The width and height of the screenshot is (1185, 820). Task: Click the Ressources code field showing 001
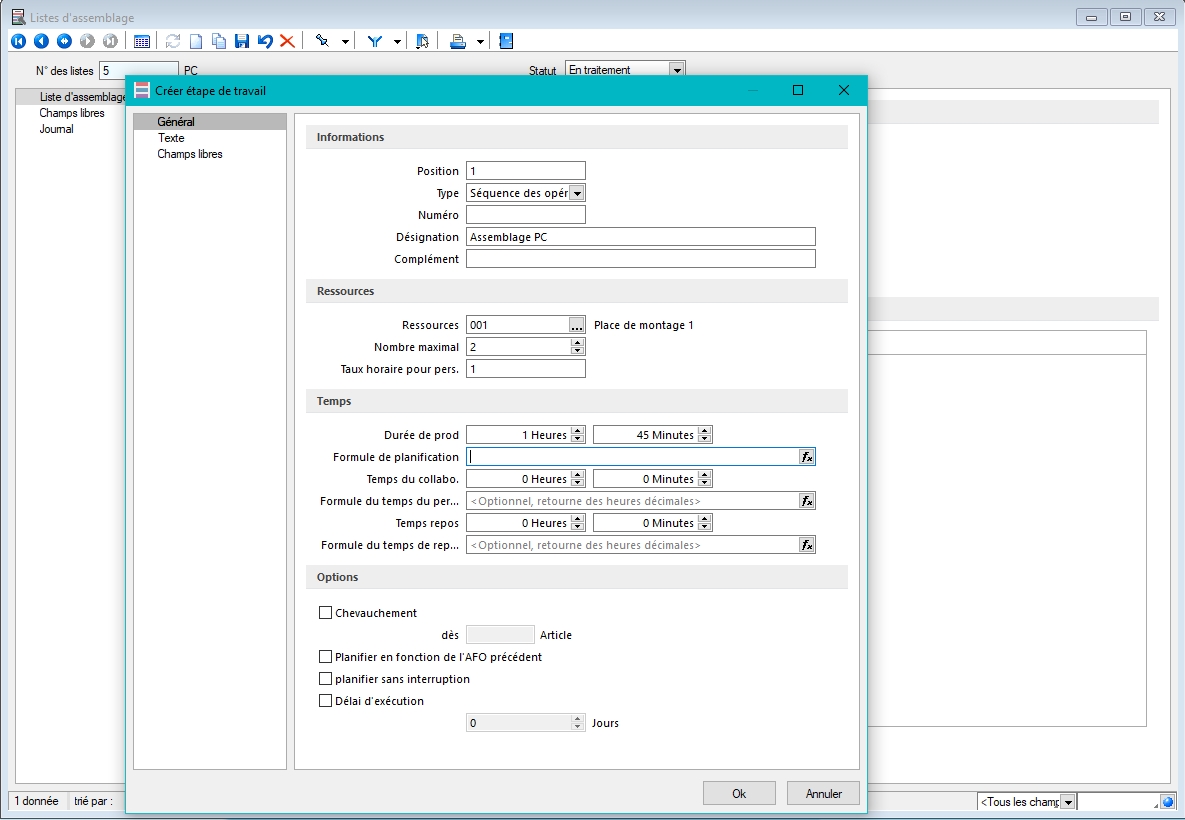pos(518,325)
